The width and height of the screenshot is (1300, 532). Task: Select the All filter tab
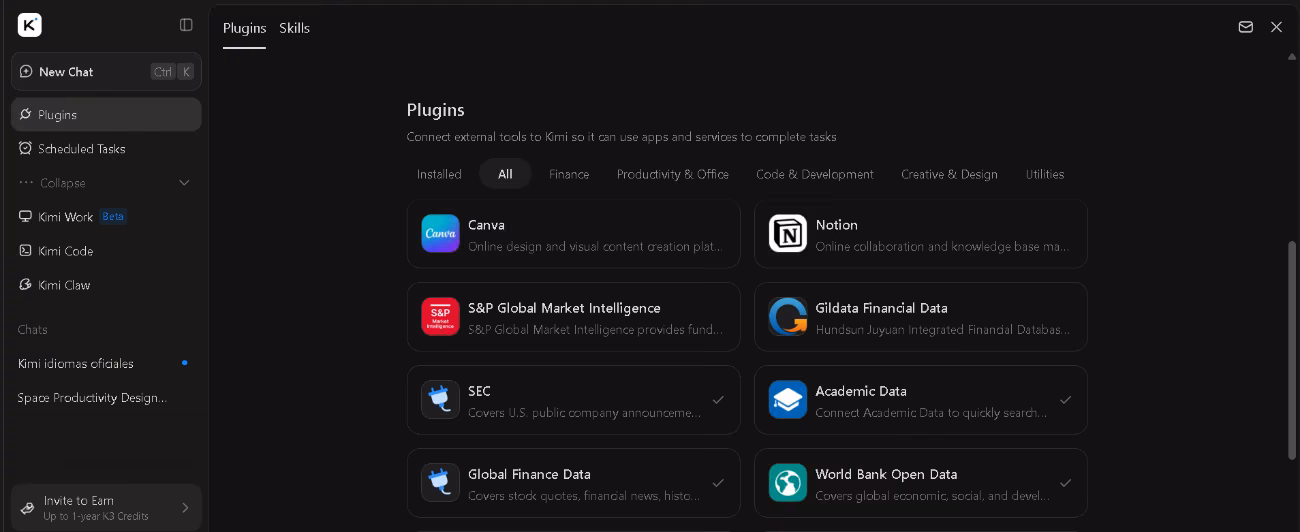(505, 174)
